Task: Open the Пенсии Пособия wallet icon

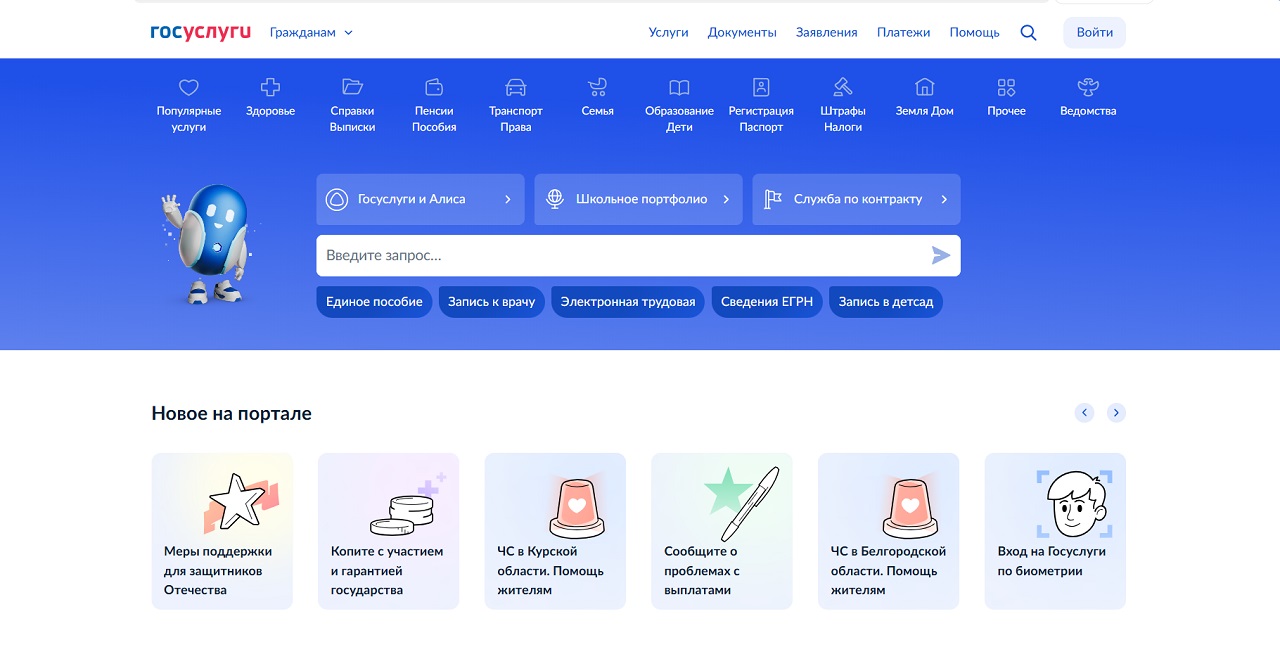Action: pos(434,87)
